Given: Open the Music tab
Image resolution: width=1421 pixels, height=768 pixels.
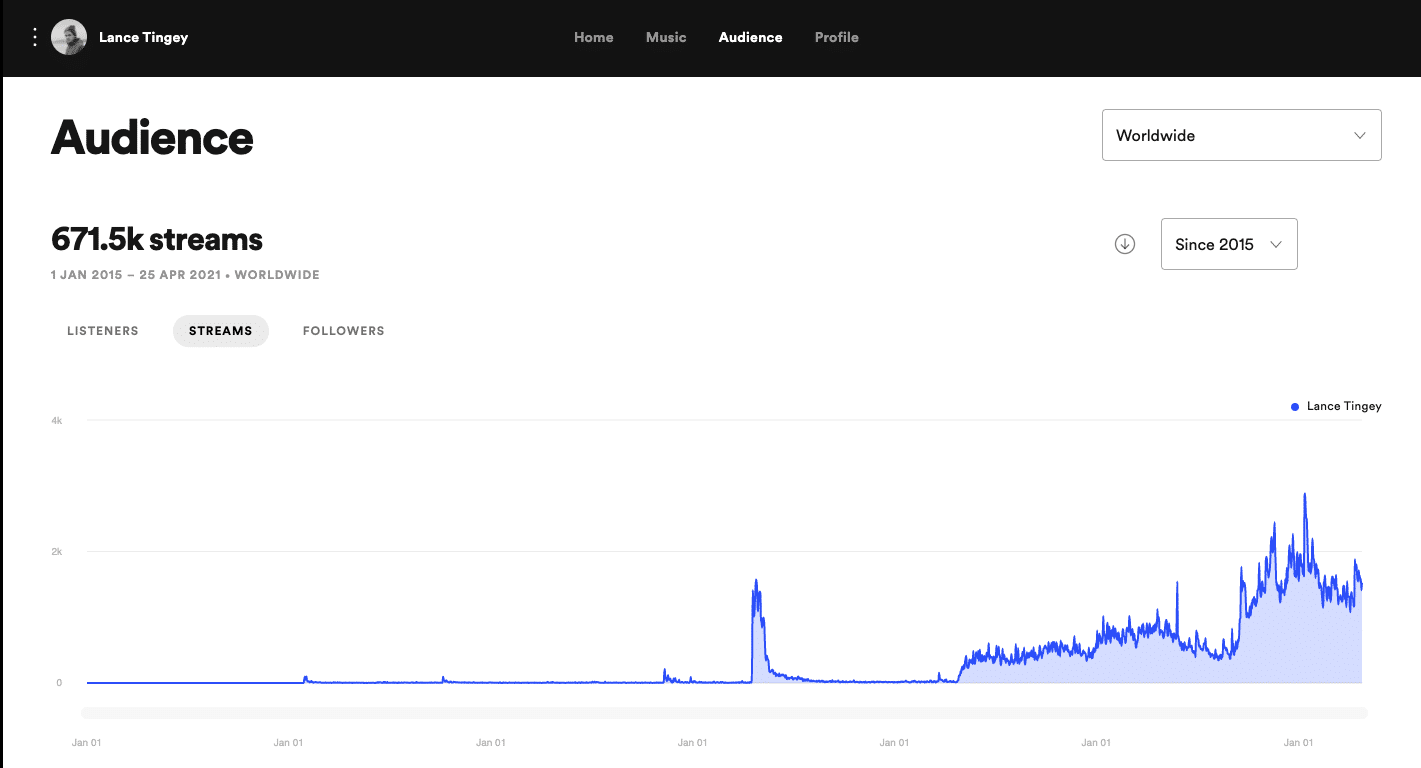Looking at the screenshot, I should [x=666, y=37].
